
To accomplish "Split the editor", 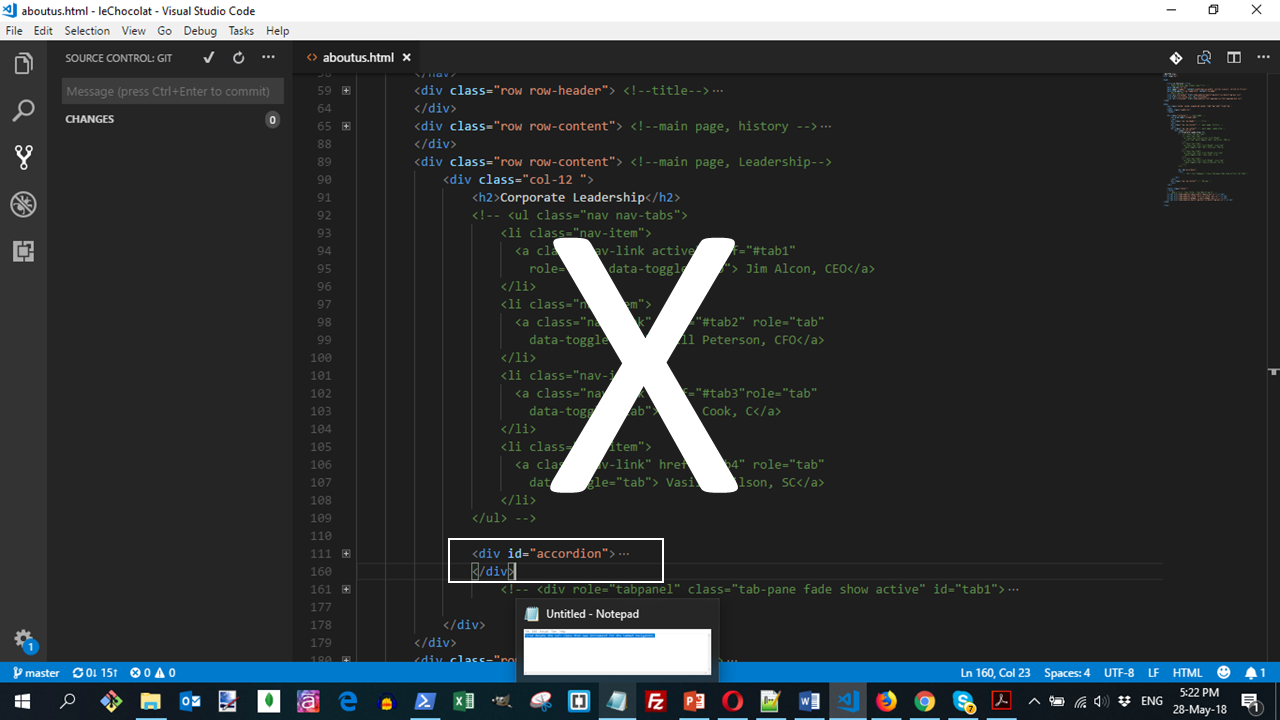I will (1234, 58).
